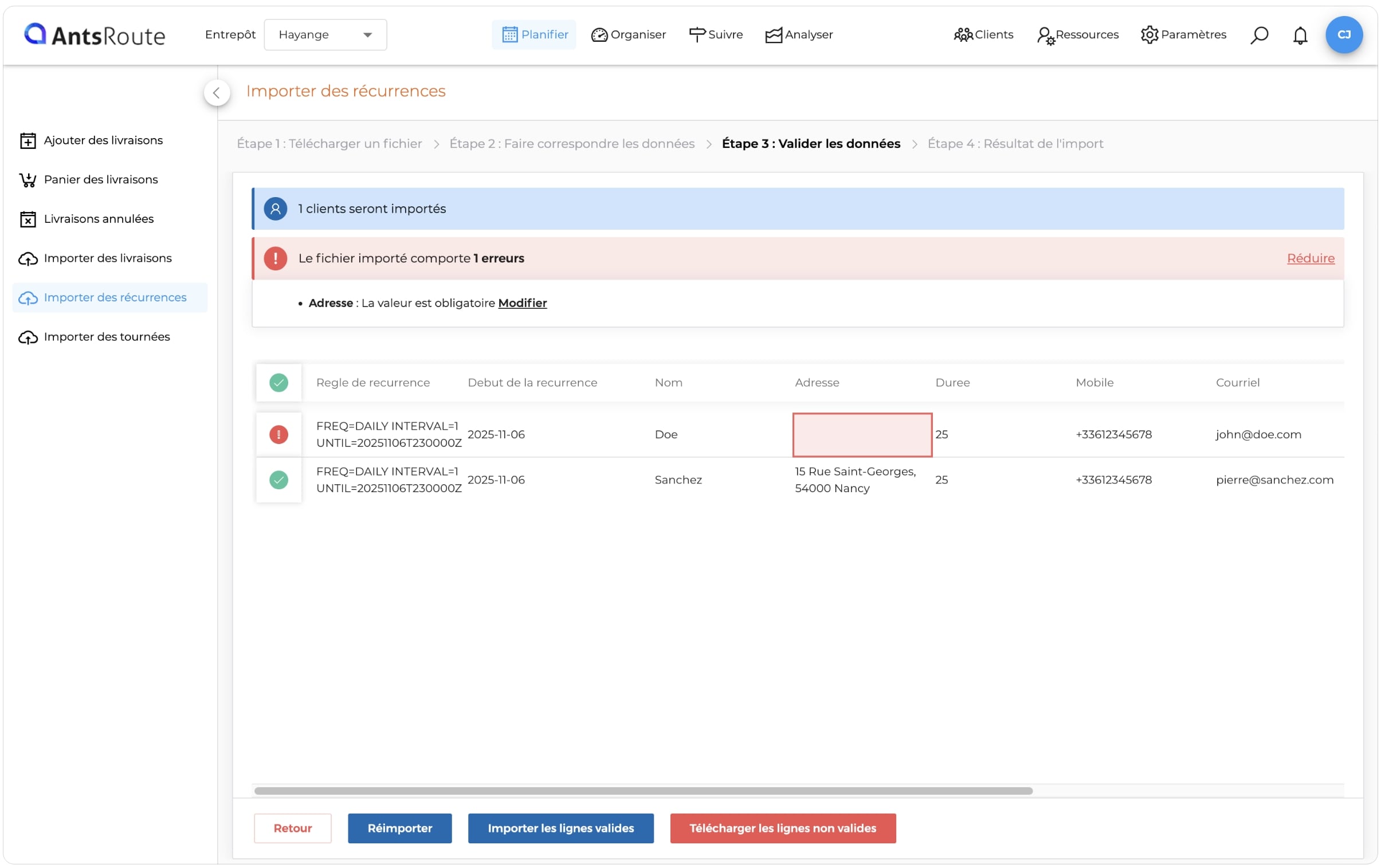Viewport: 1381px width, 868px height.
Task: Open the notifications bell
Action: click(x=1300, y=35)
